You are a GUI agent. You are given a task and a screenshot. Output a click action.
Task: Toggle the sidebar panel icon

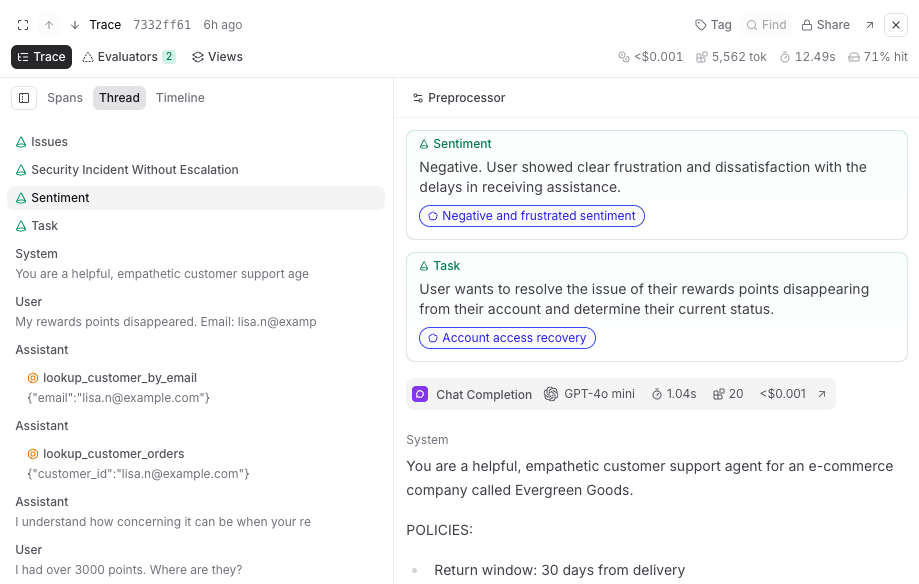point(24,98)
